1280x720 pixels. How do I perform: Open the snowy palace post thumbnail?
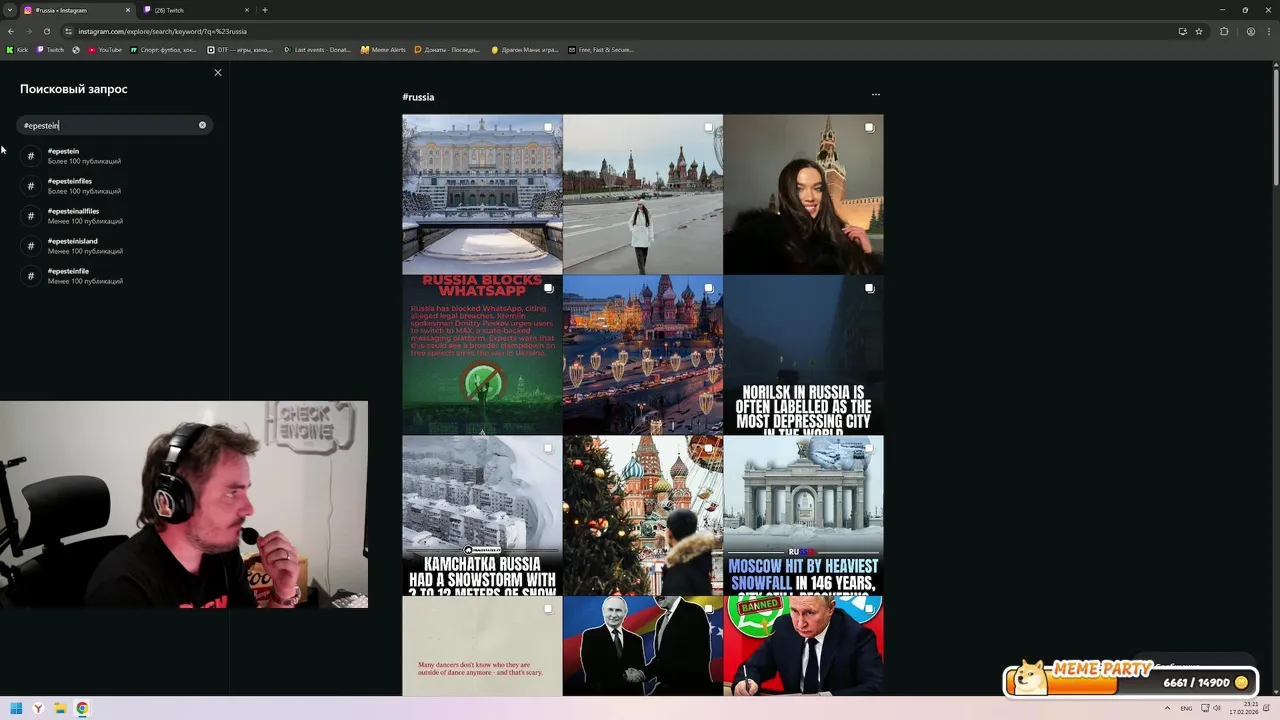482,194
